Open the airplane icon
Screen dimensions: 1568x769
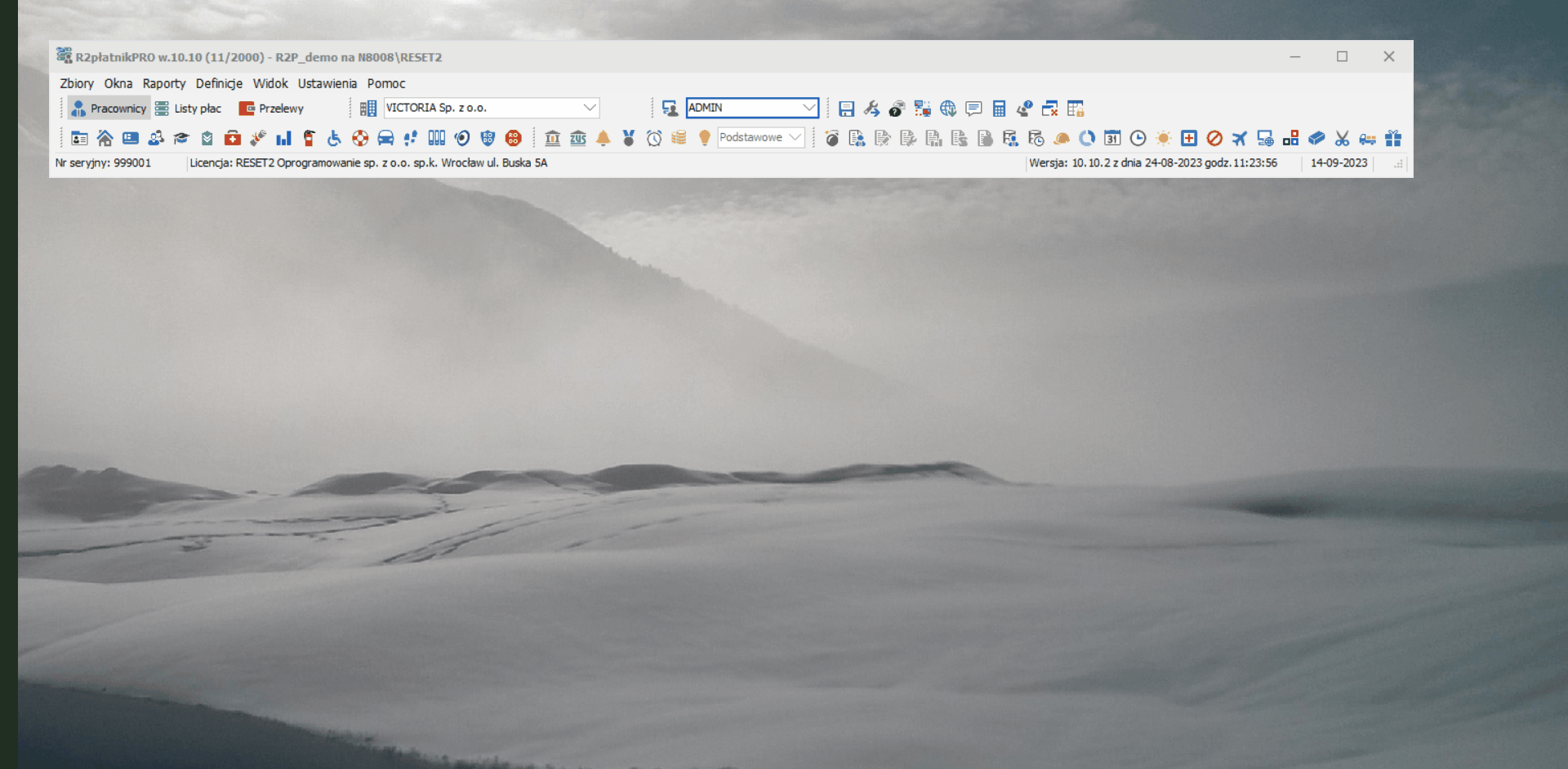point(1240,138)
